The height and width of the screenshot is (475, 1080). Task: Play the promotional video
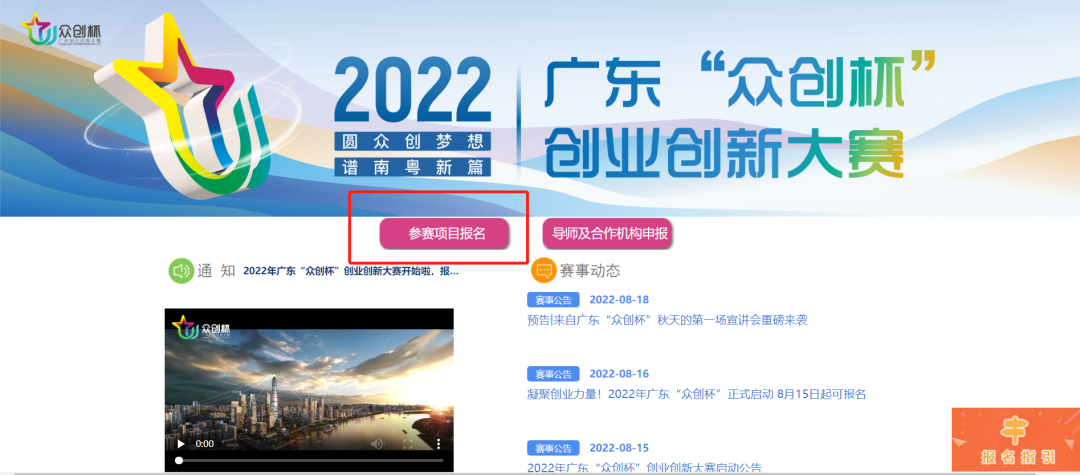coord(181,444)
